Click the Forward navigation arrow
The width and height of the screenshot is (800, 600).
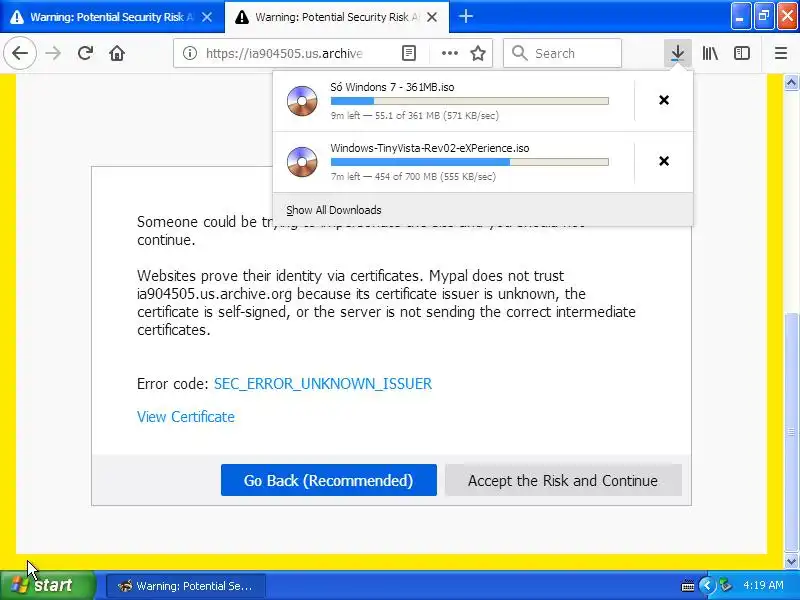tap(53, 53)
